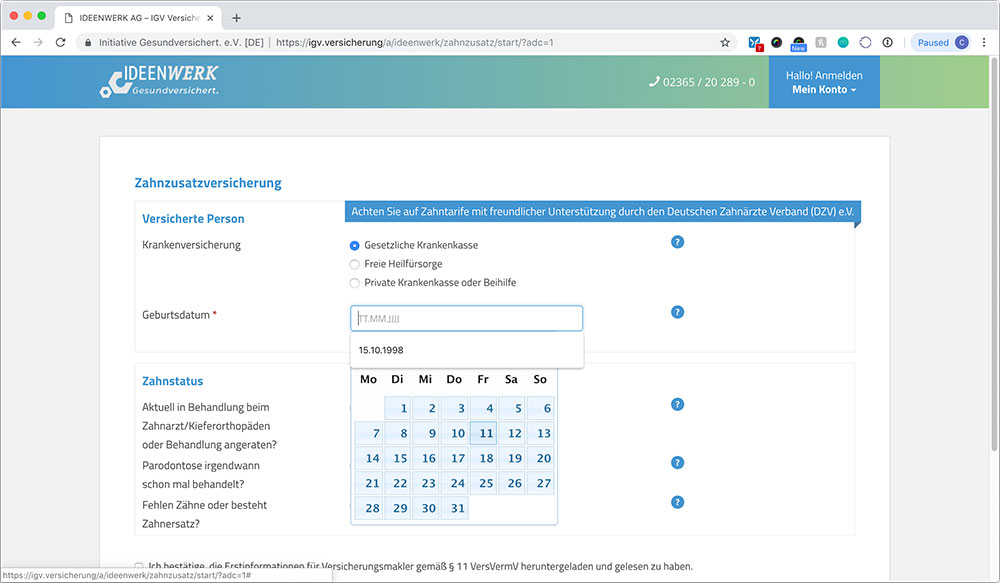Click the Versicherte Person section title
1000x583 pixels.
coord(193,219)
